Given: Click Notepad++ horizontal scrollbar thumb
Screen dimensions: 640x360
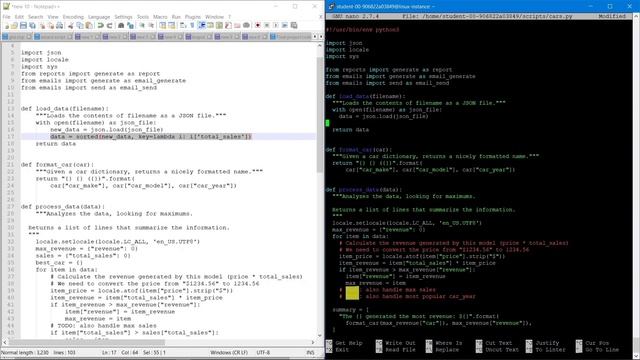Looking at the screenshot, I should click(x=87, y=342).
